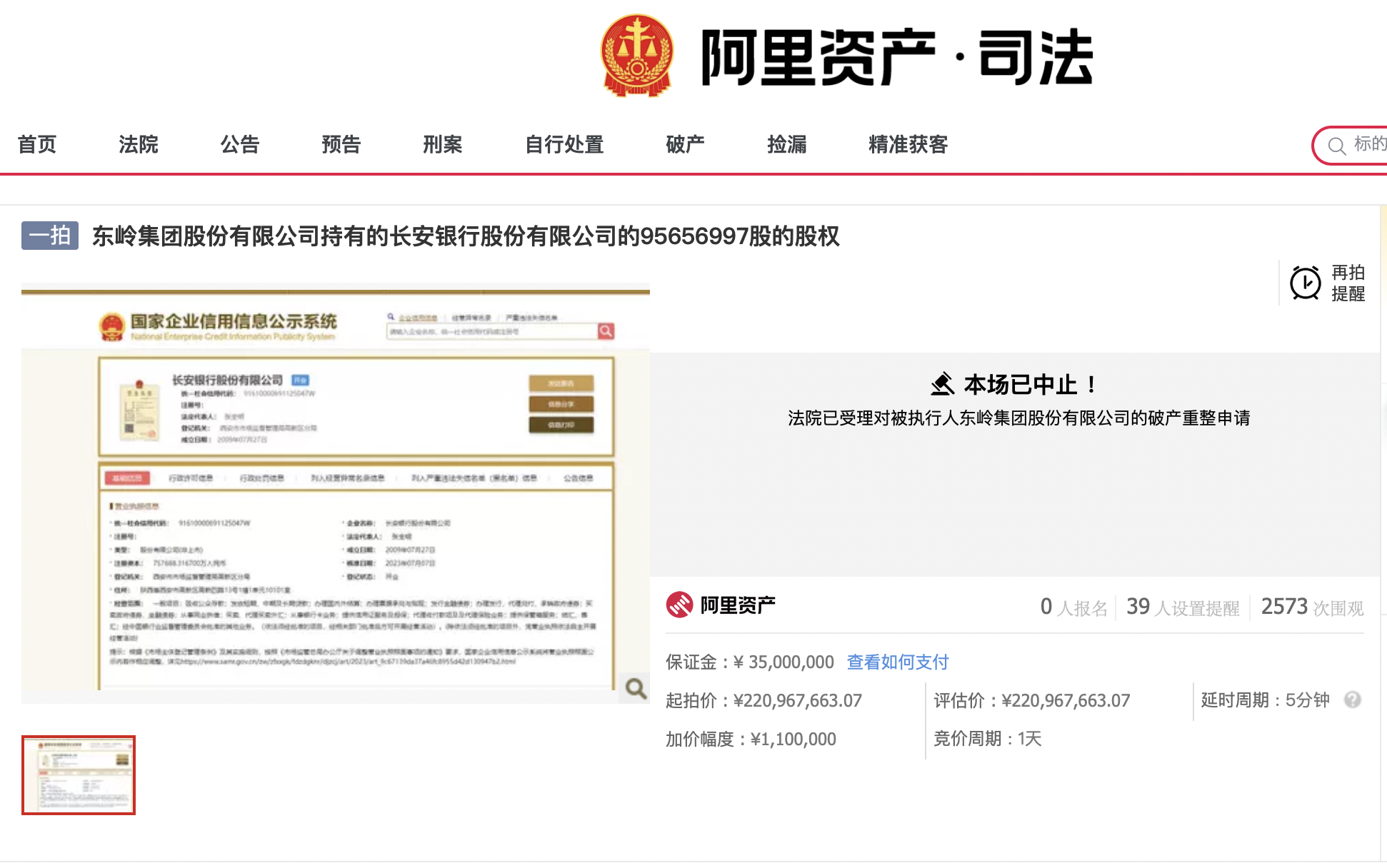Click the gavel icon beside 本场已中止
The height and width of the screenshot is (868, 1387).
[943, 384]
